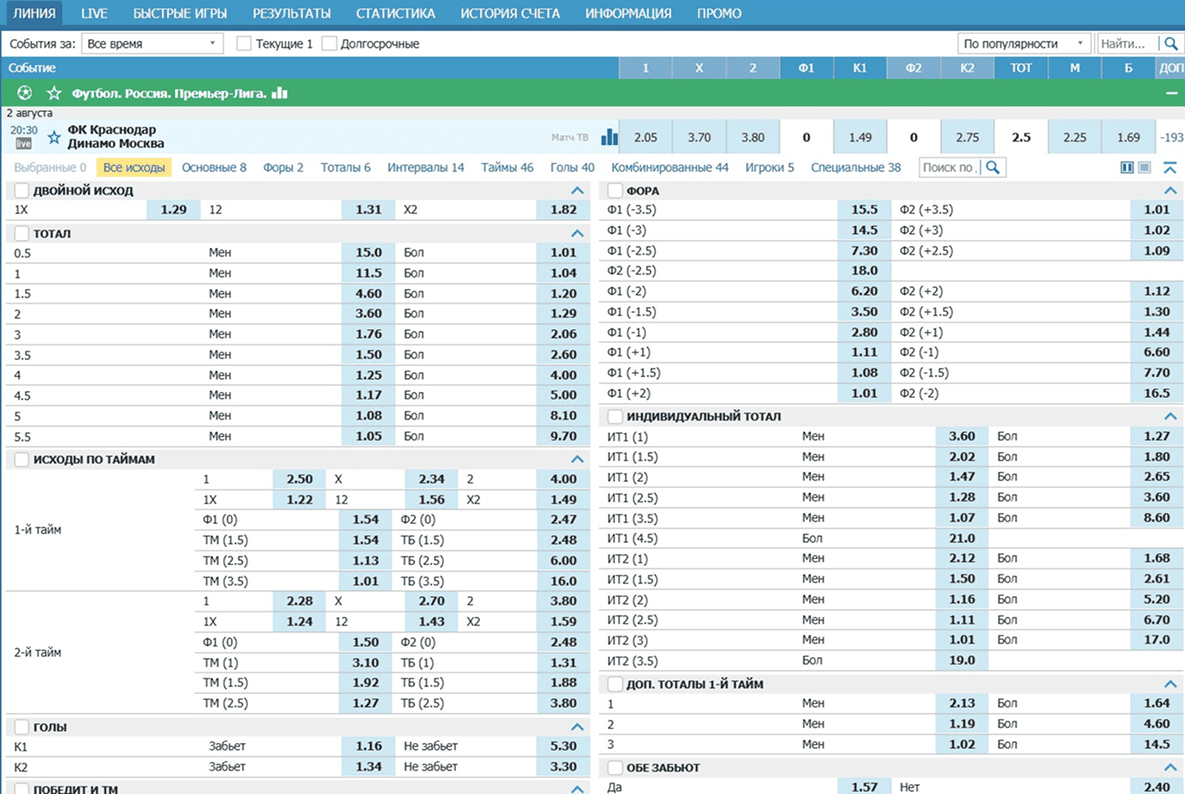This screenshot has height=794, width=1185.
Task: Open league statistics chart icon in green header
Action: pos(280,93)
